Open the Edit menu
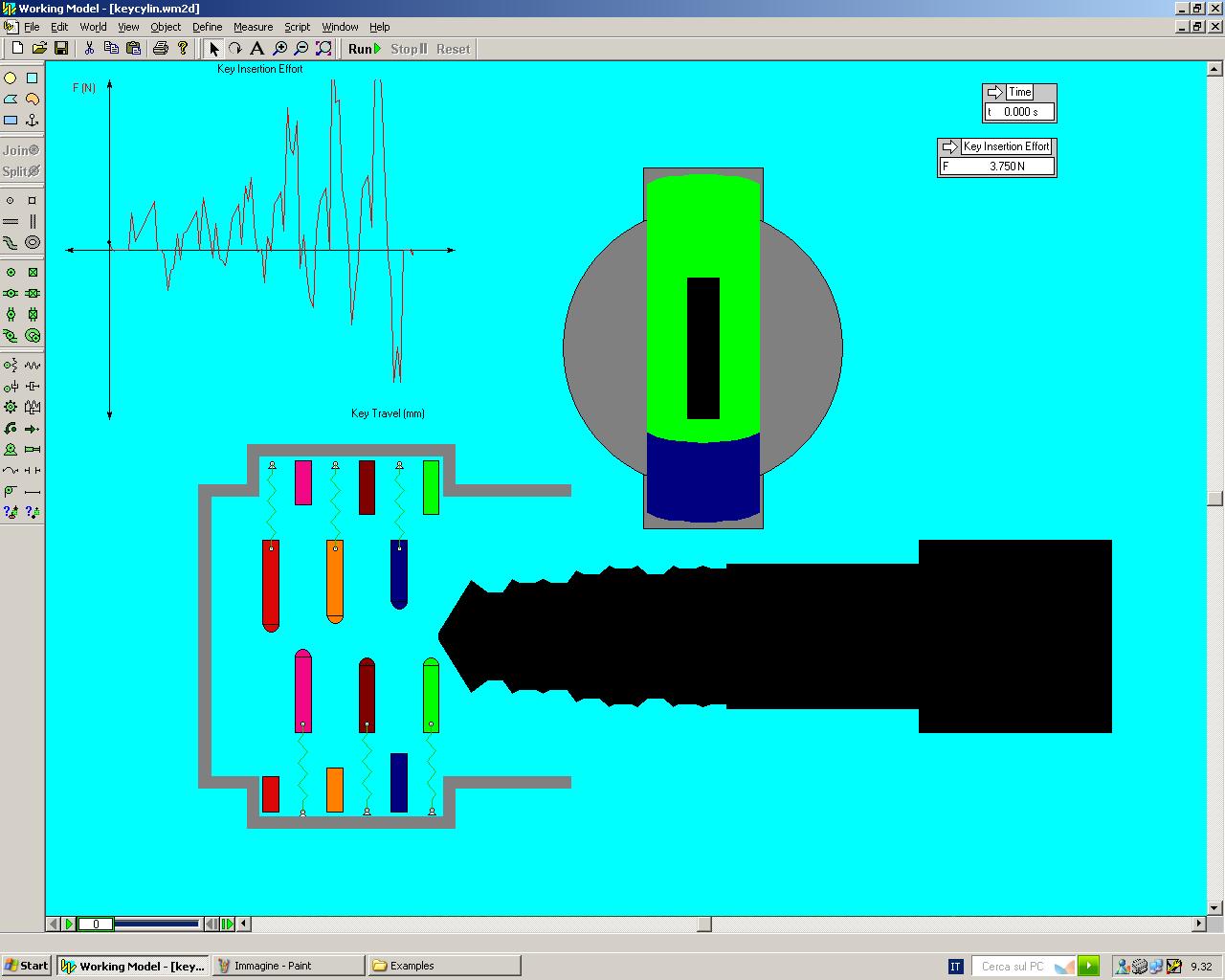This screenshot has height=980, width=1225. [x=59, y=27]
